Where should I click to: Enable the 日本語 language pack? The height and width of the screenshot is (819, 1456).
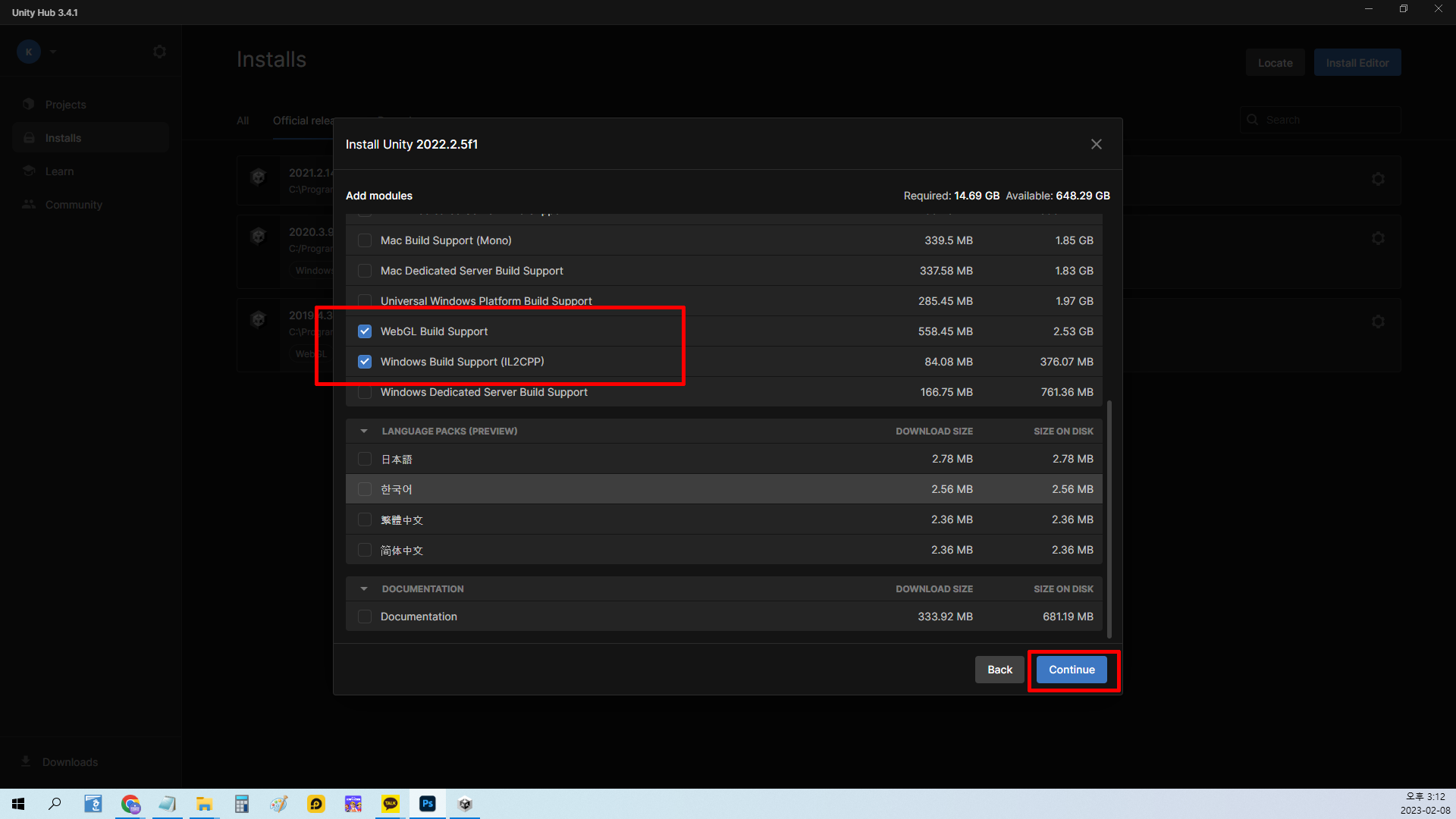click(x=365, y=459)
